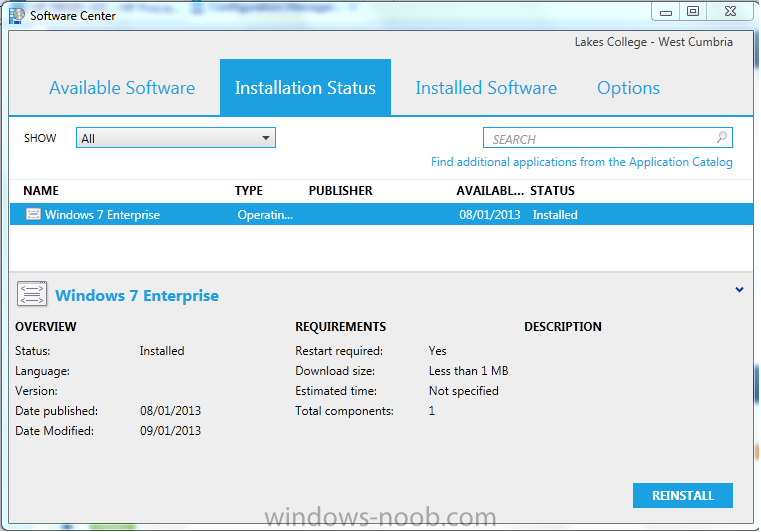Screen dimensions: 761x532
Task: Sort list by AVAILABLE column header
Action: click(x=490, y=191)
